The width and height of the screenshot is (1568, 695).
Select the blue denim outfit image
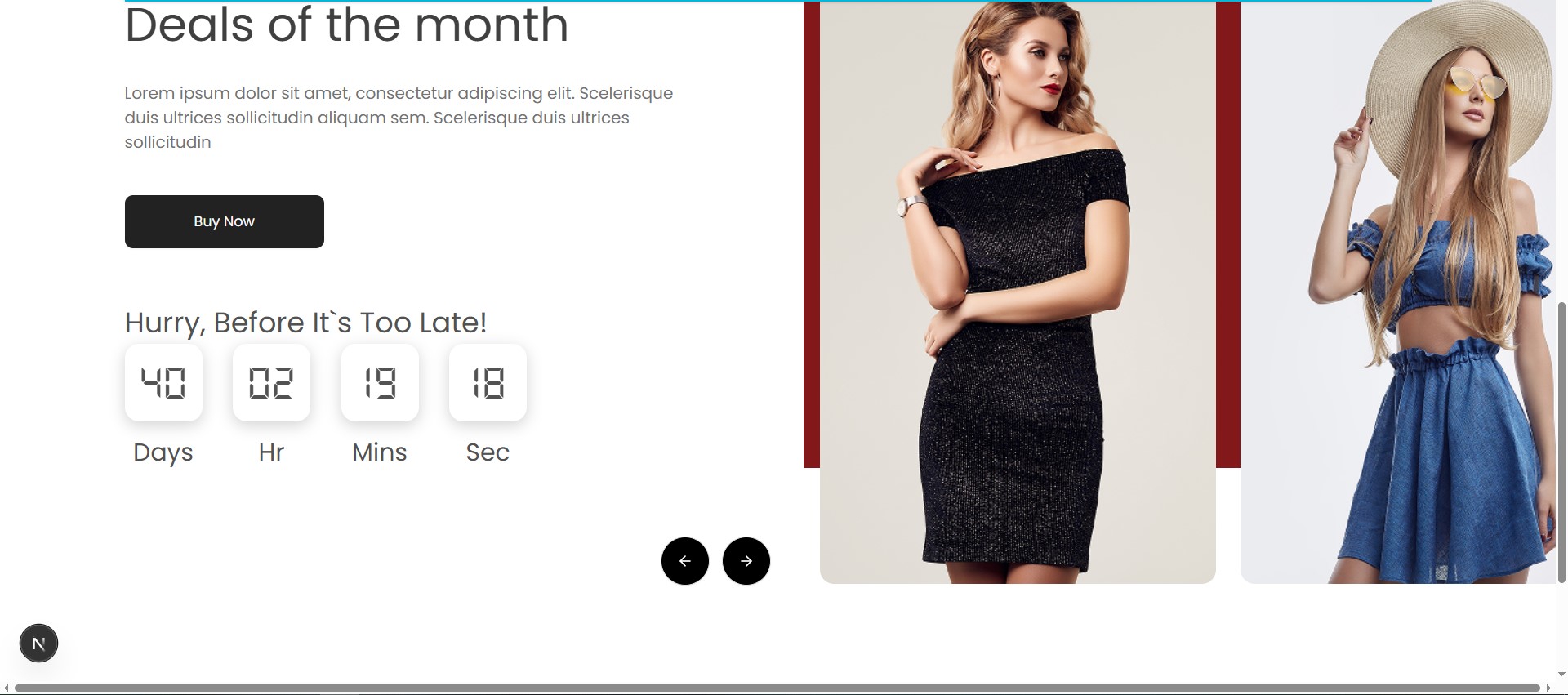tap(1398, 292)
